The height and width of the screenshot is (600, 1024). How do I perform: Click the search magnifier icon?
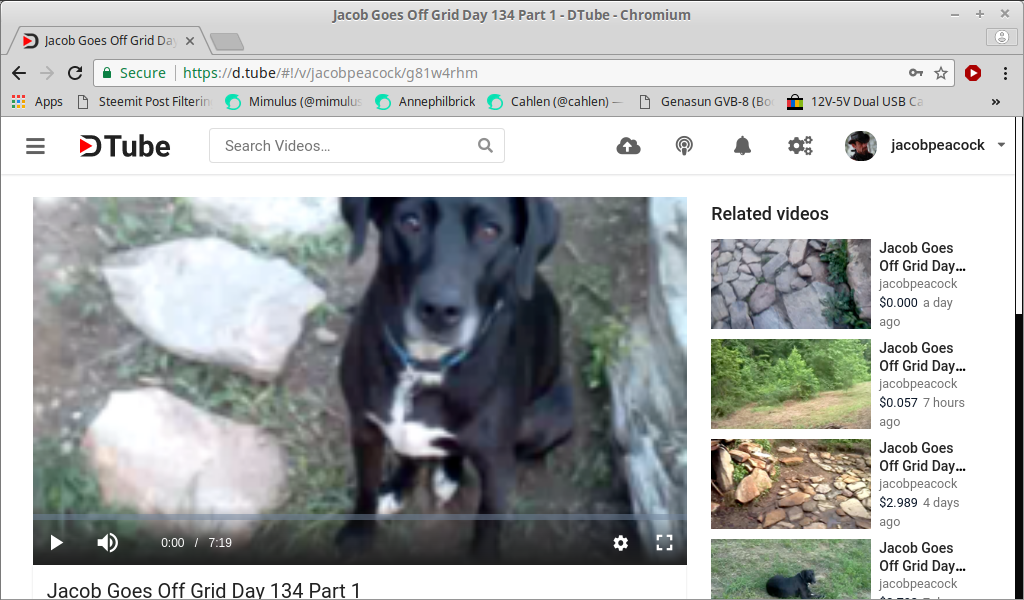pyautogui.click(x=485, y=146)
